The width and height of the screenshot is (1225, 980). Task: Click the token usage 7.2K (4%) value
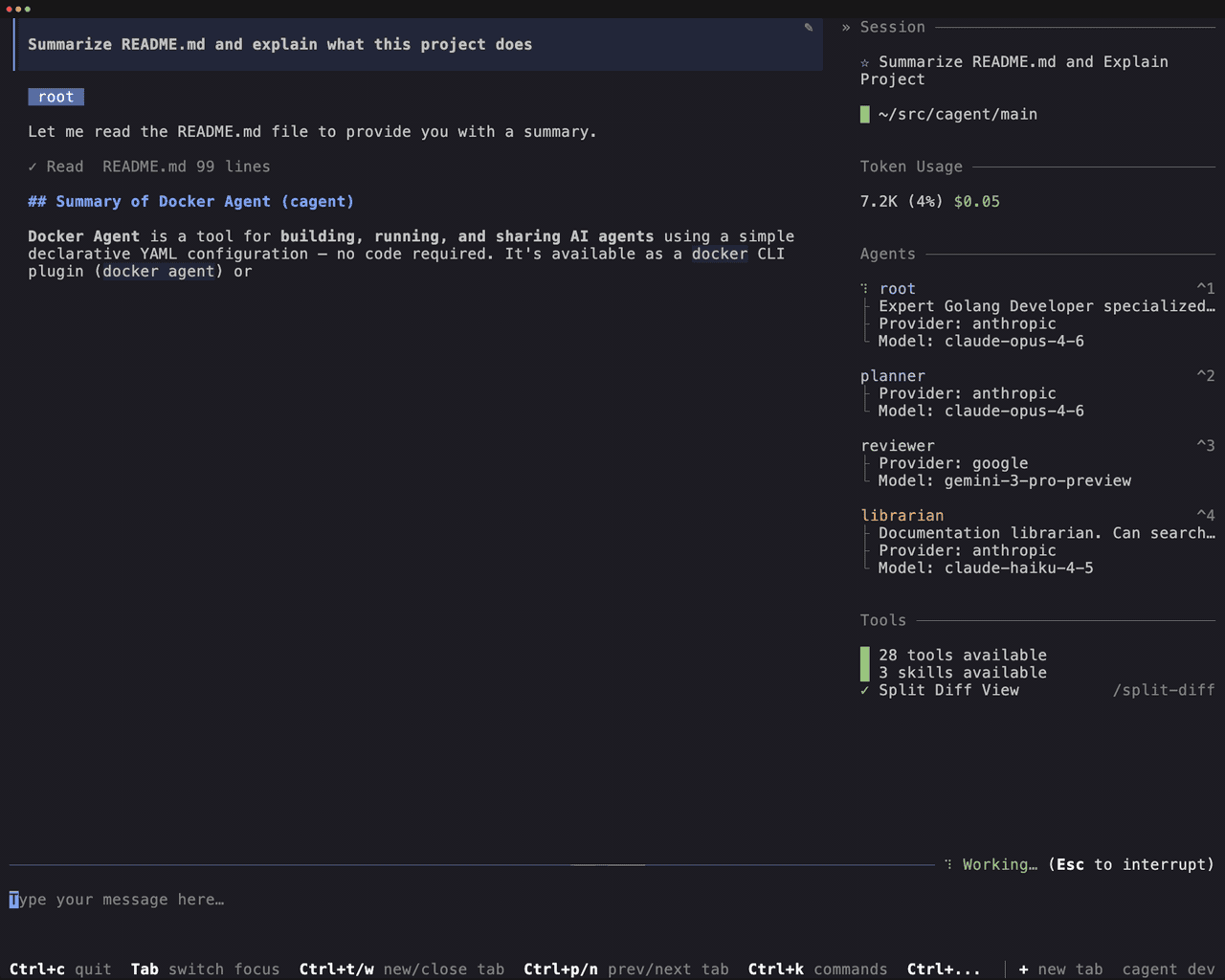[x=902, y=202]
